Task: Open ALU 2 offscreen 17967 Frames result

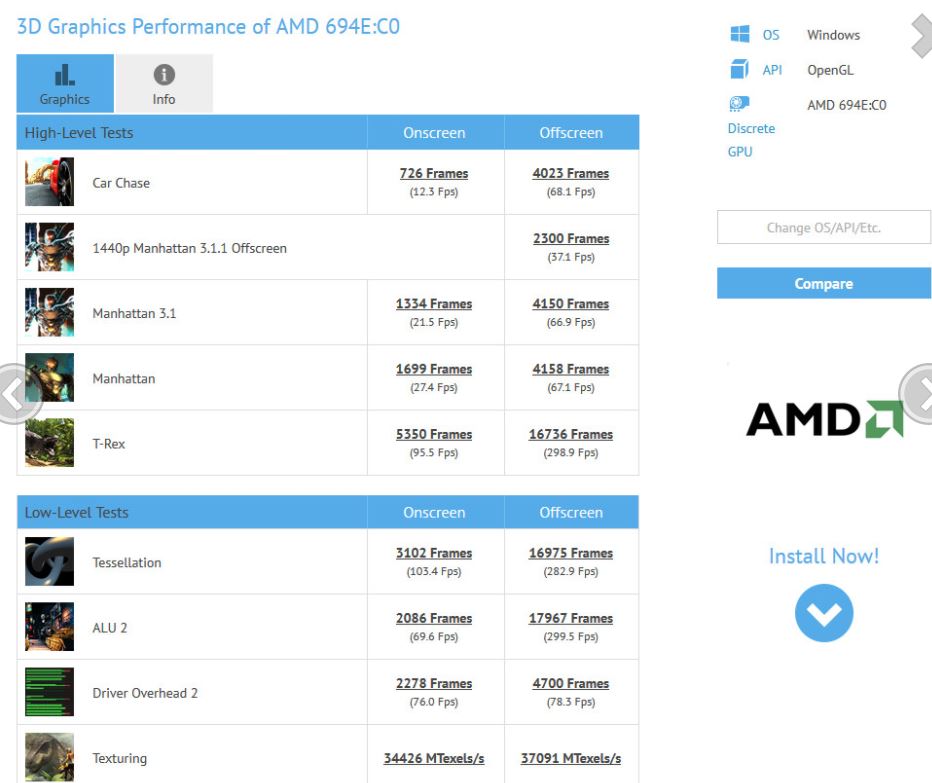Action: click(x=571, y=619)
